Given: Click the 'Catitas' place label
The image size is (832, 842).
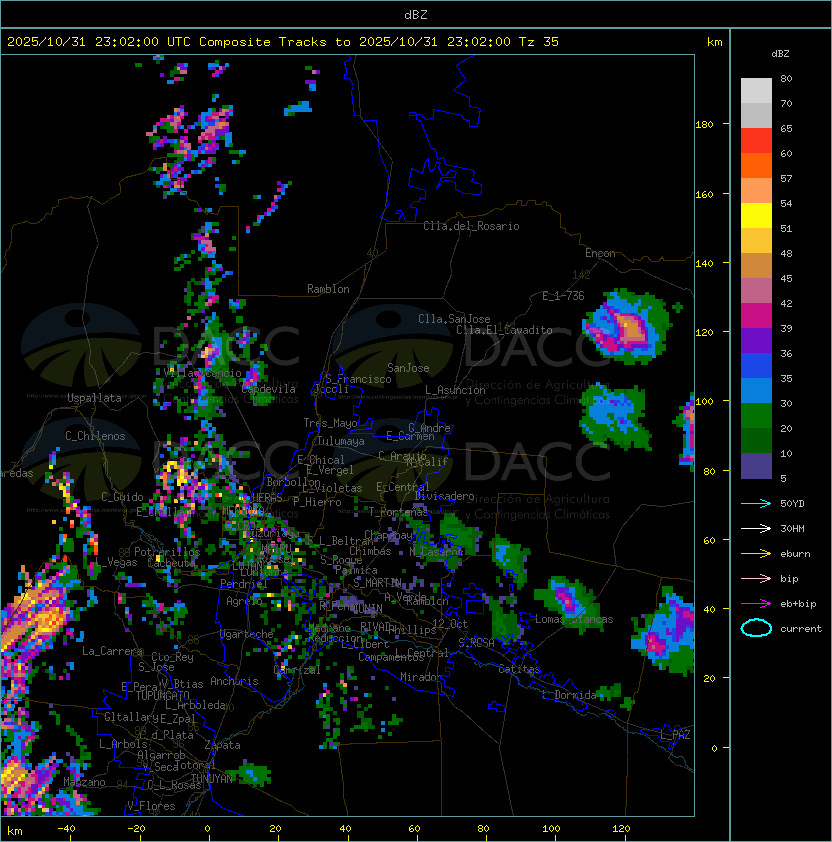Looking at the screenshot, I should click(x=519, y=669).
